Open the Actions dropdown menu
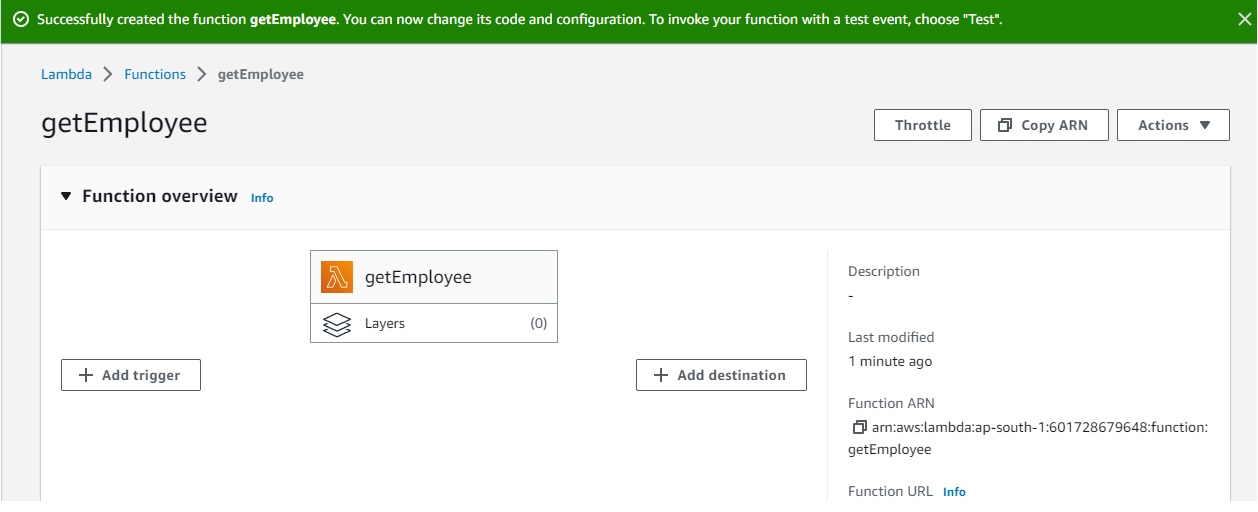The image size is (1258, 512). [x=1173, y=125]
